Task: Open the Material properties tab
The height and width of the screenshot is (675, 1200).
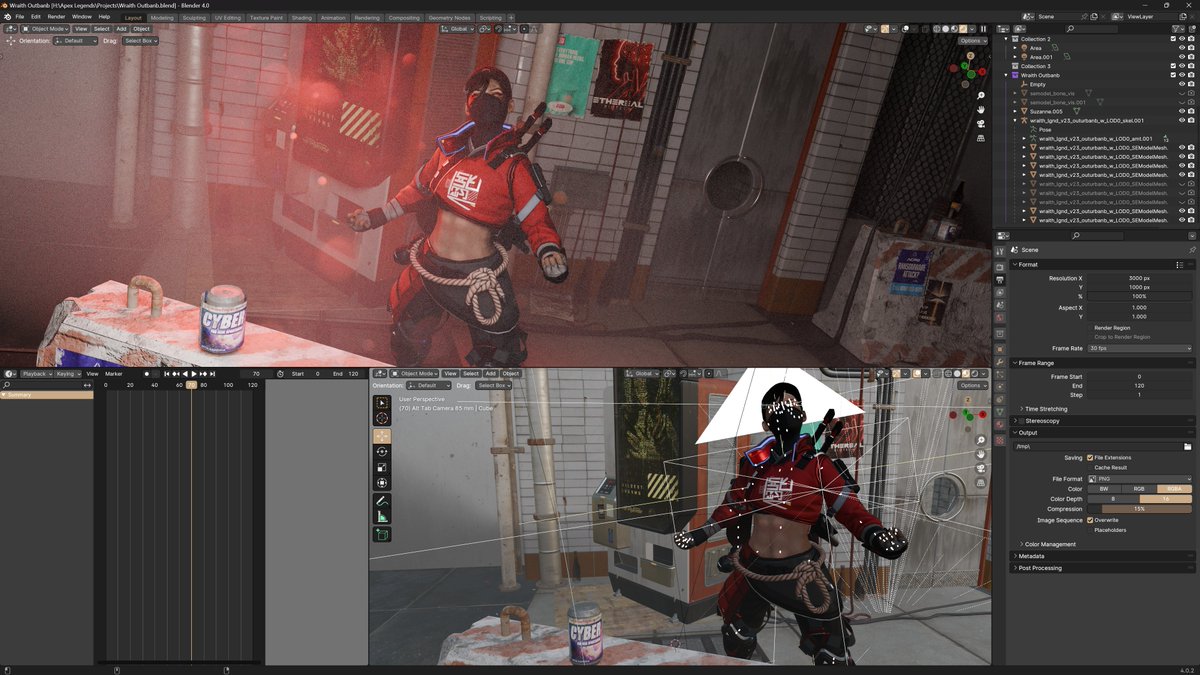Action: click(x=1000, y=426)
